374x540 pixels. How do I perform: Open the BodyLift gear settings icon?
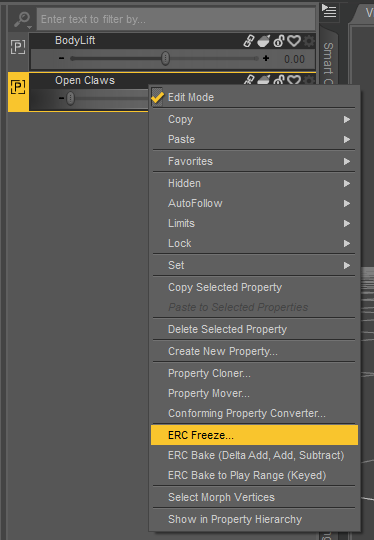click(x=309, y=41)
